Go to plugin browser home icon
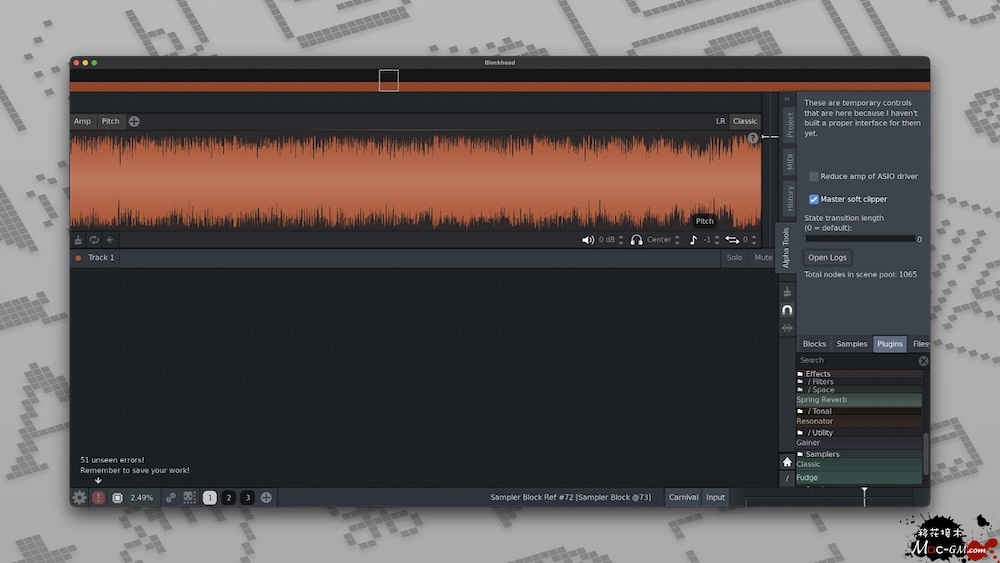The image size is (1000, 563). point(787,462)
